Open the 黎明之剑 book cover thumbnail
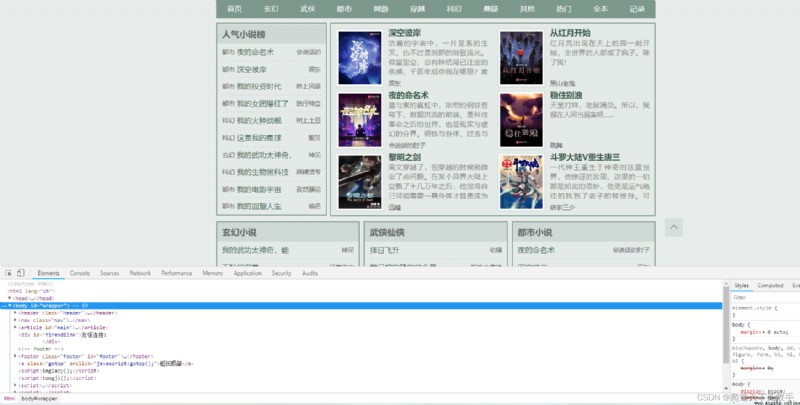The image size is (800, 405). (x=360, y=182)
